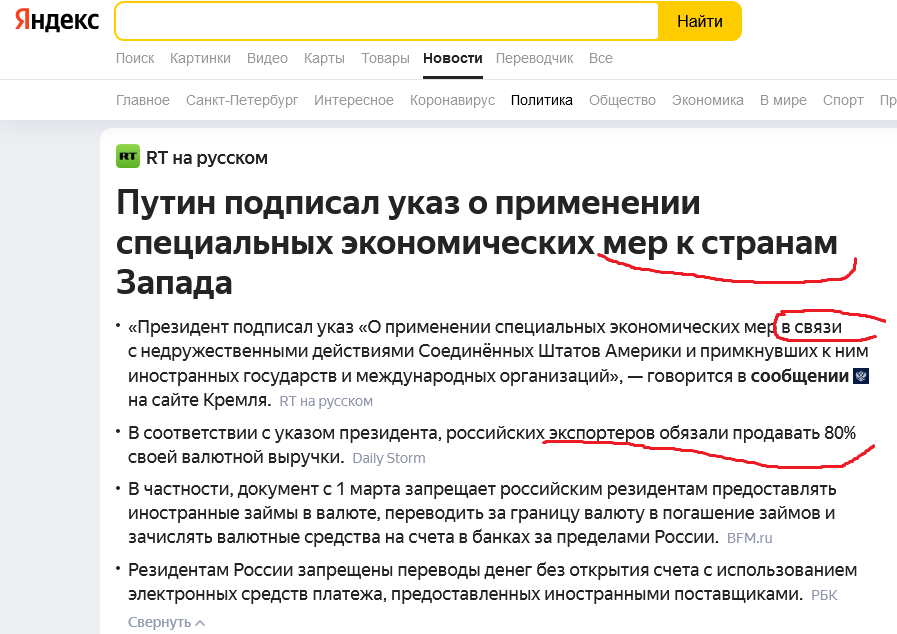Switch to the Экономика news category
Image resolution: width=897 pixels, height=634 pixels.
[707, 100]
